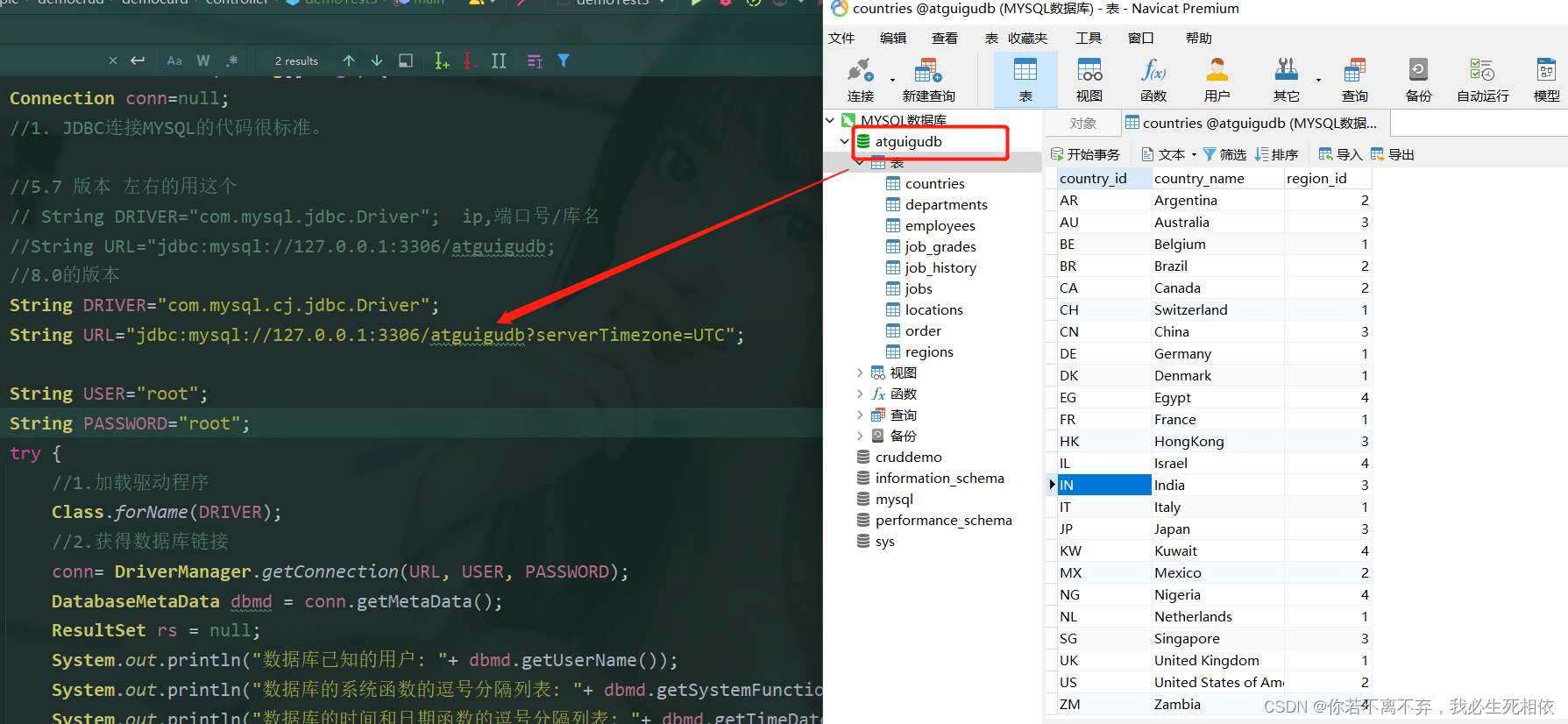Click the 导入 (Import) button
The image size is (1568, 724).
(1340, 154)
